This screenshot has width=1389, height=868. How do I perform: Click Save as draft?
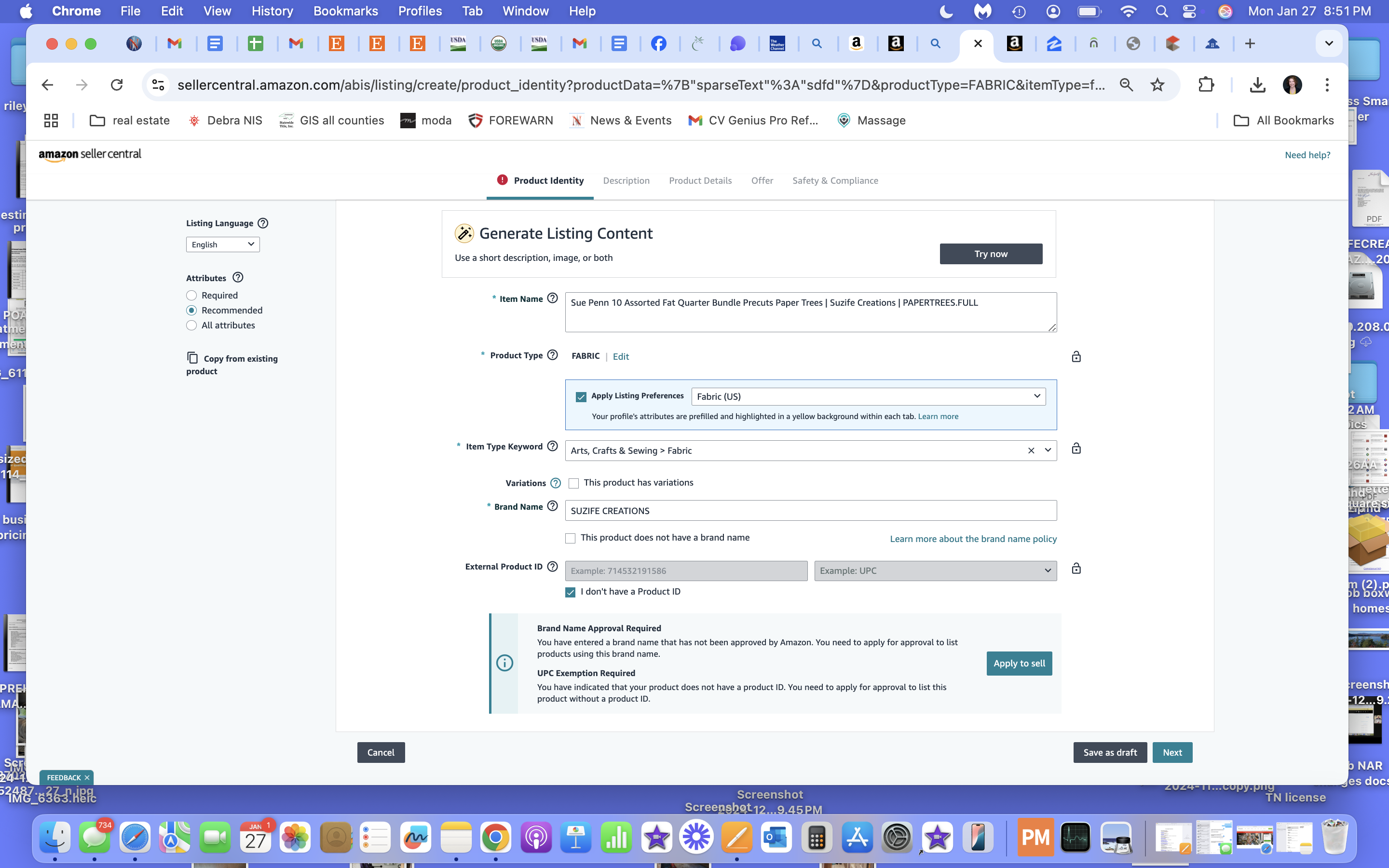1109,752
